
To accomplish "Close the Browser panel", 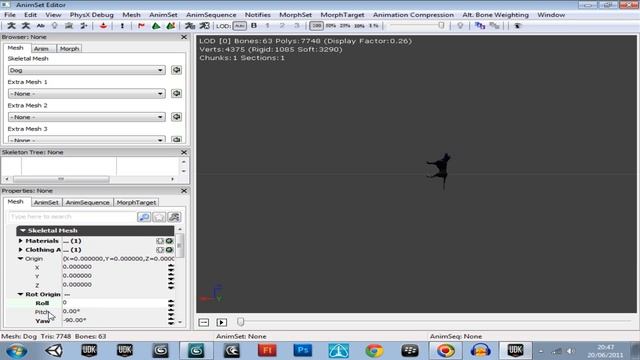I will tap(184, 37).
